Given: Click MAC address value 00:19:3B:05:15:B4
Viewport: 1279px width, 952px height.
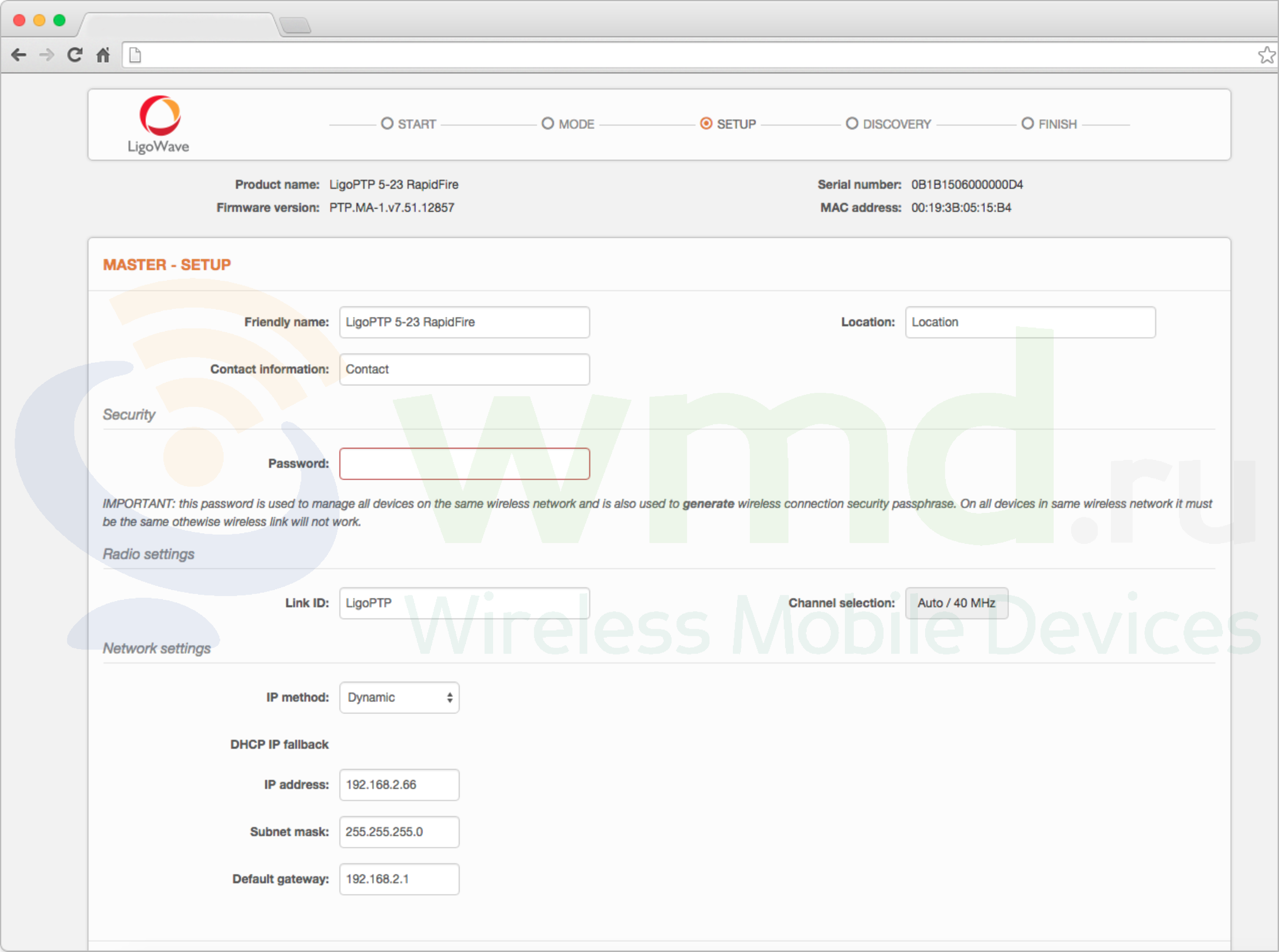Looking at the screenshot, I should tap(962, 207).
